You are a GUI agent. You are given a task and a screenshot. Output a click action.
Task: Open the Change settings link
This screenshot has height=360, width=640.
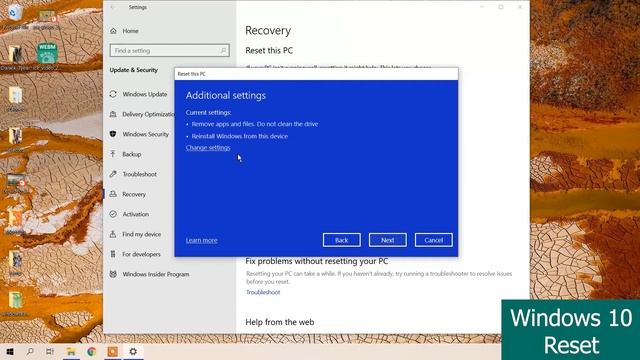[x=208, y=148]
